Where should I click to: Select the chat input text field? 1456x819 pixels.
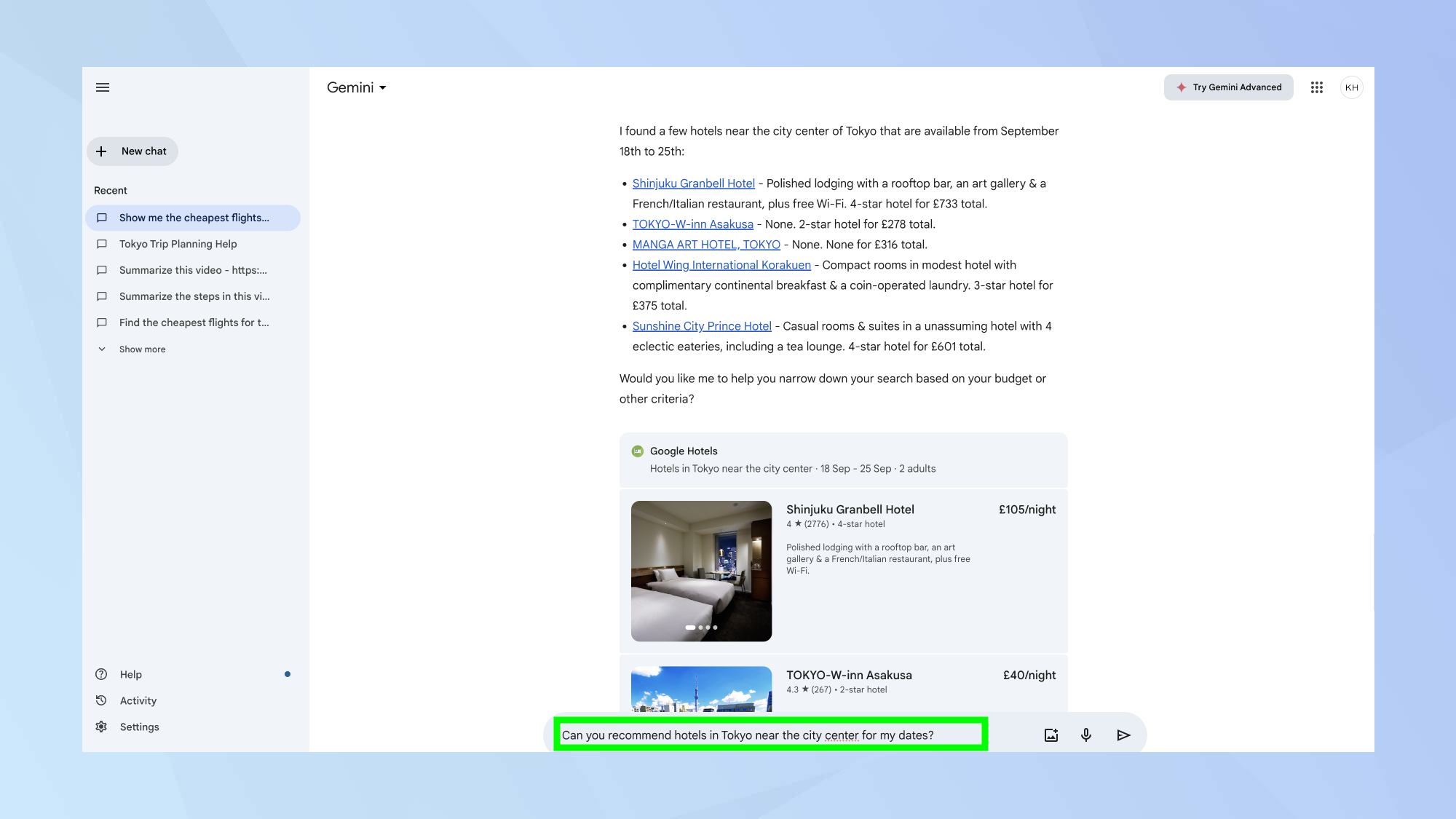pyautogui.click(x=769, y=735)
